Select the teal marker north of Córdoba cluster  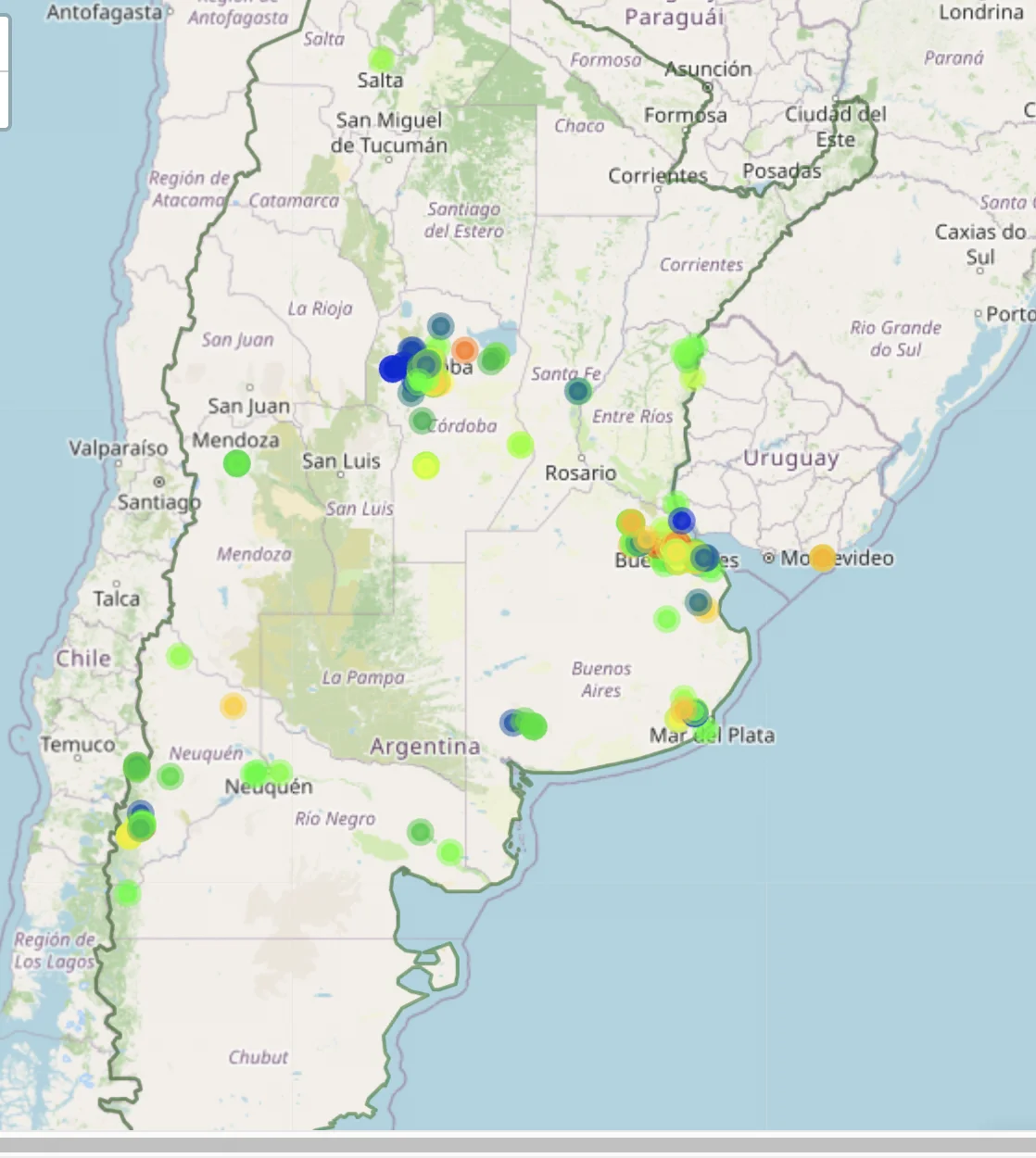[441, 326]
